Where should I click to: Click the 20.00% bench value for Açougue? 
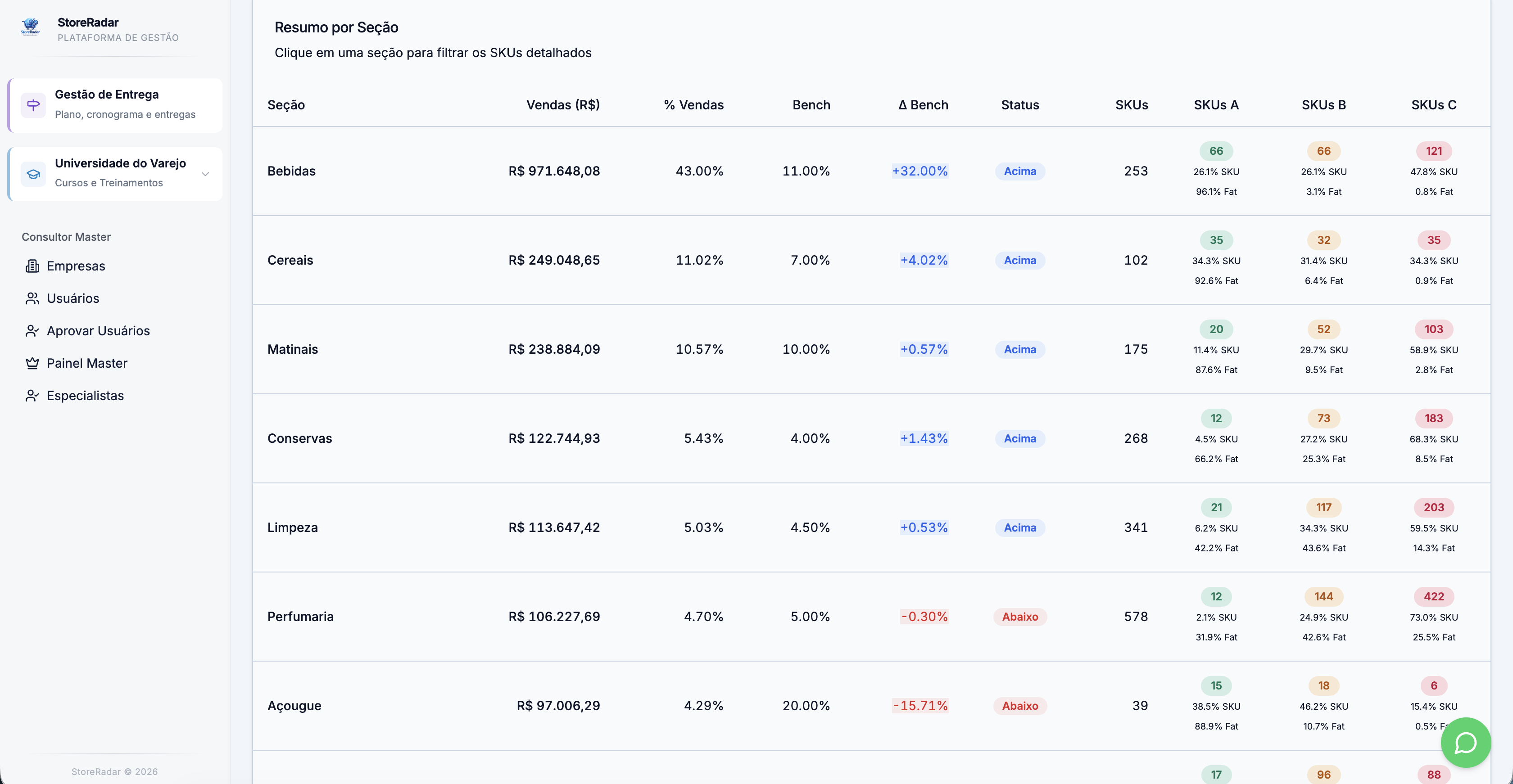click(806, 706)
